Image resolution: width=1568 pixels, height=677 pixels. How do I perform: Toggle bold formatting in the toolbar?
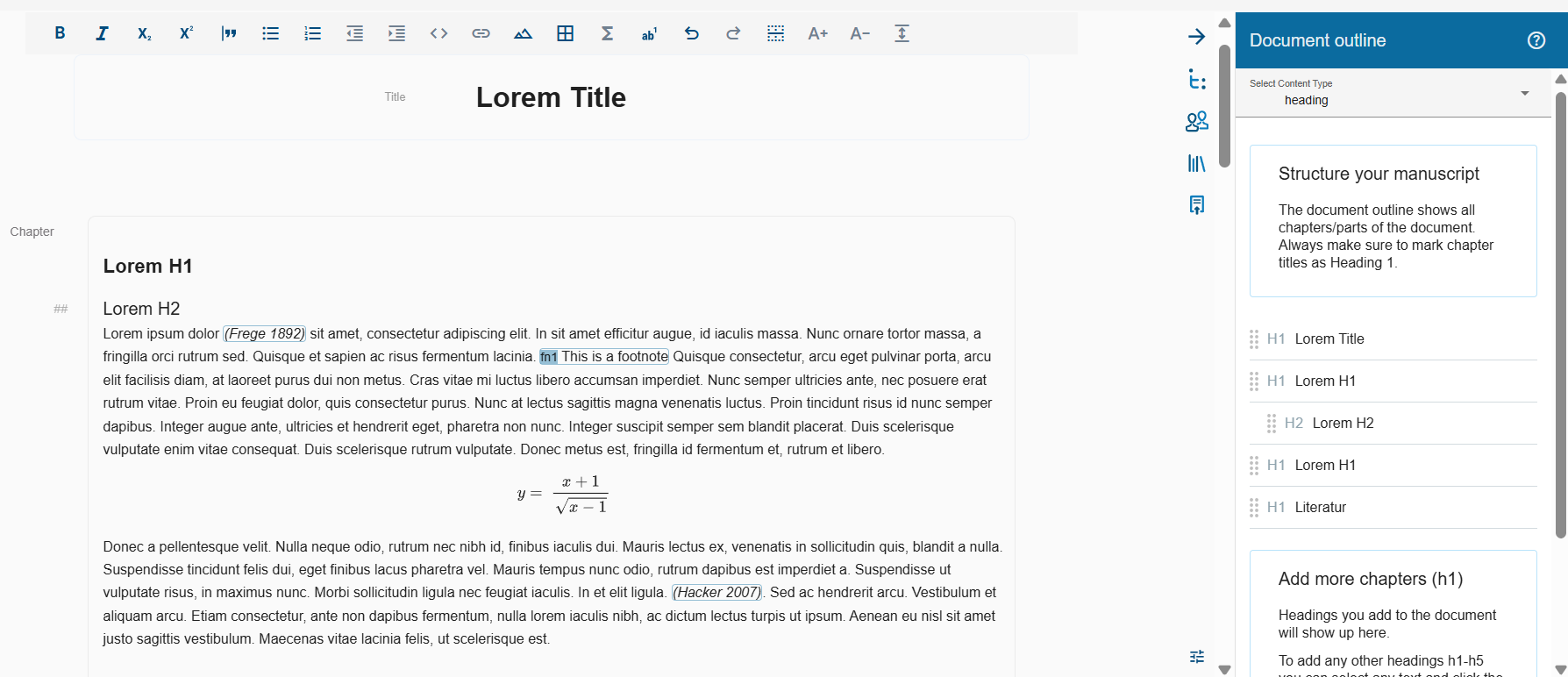(x=60, y=33)
